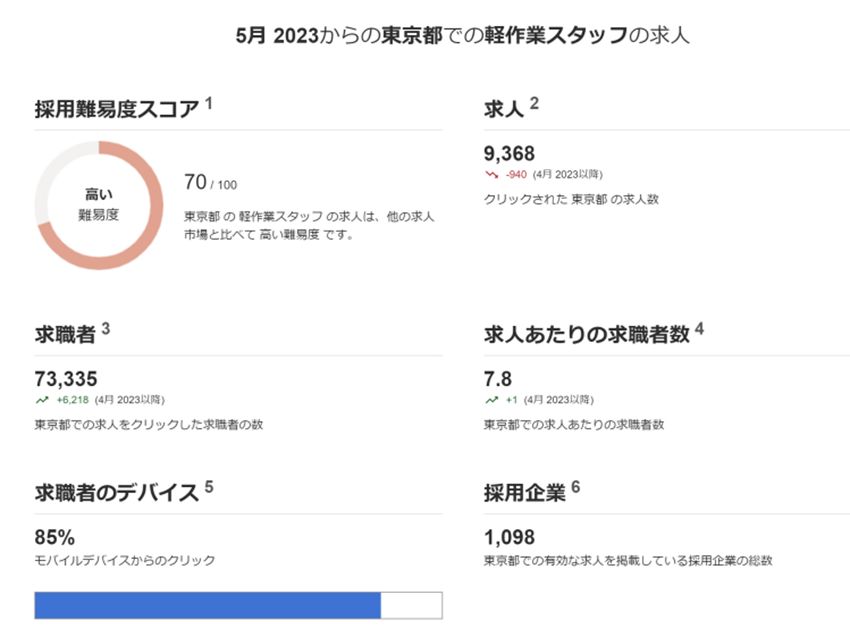Open footnote 4 next to 求人あたりの求職者数
Viewport: 850px width, 628px height.
[x=699, y=328]
